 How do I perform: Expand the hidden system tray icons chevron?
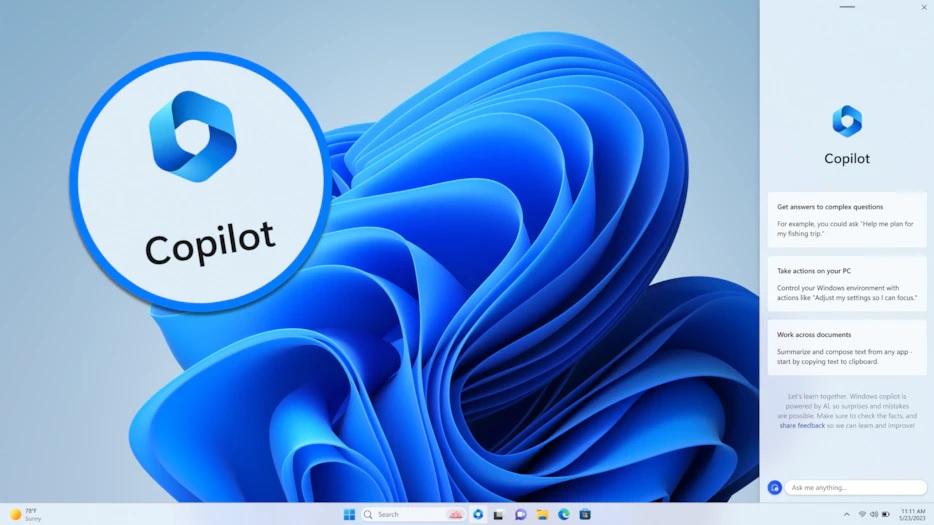coord(846,514)
